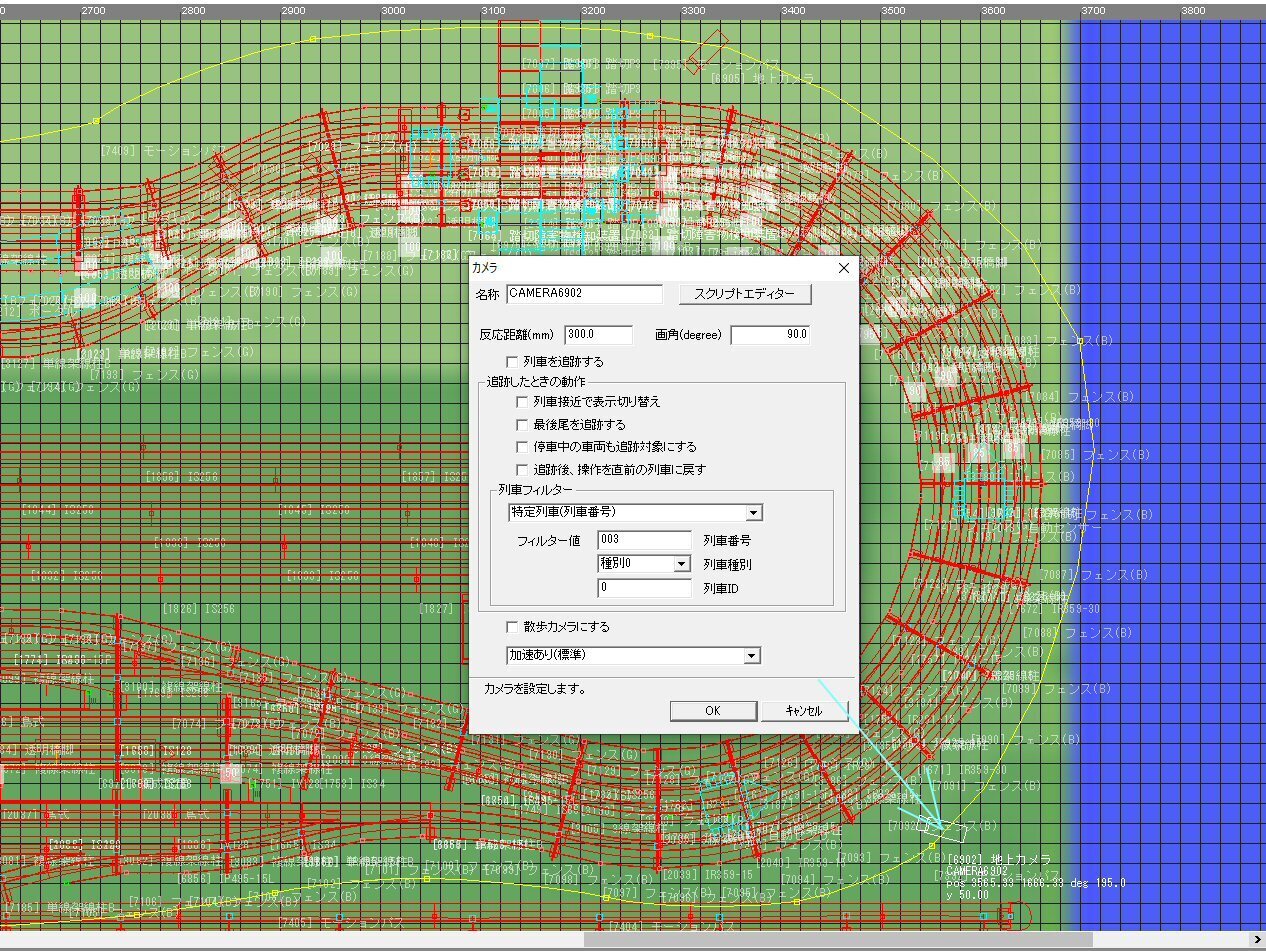Confirm camera settings with OK
This screenshot has height=951, width=1266.
[712, 710]
